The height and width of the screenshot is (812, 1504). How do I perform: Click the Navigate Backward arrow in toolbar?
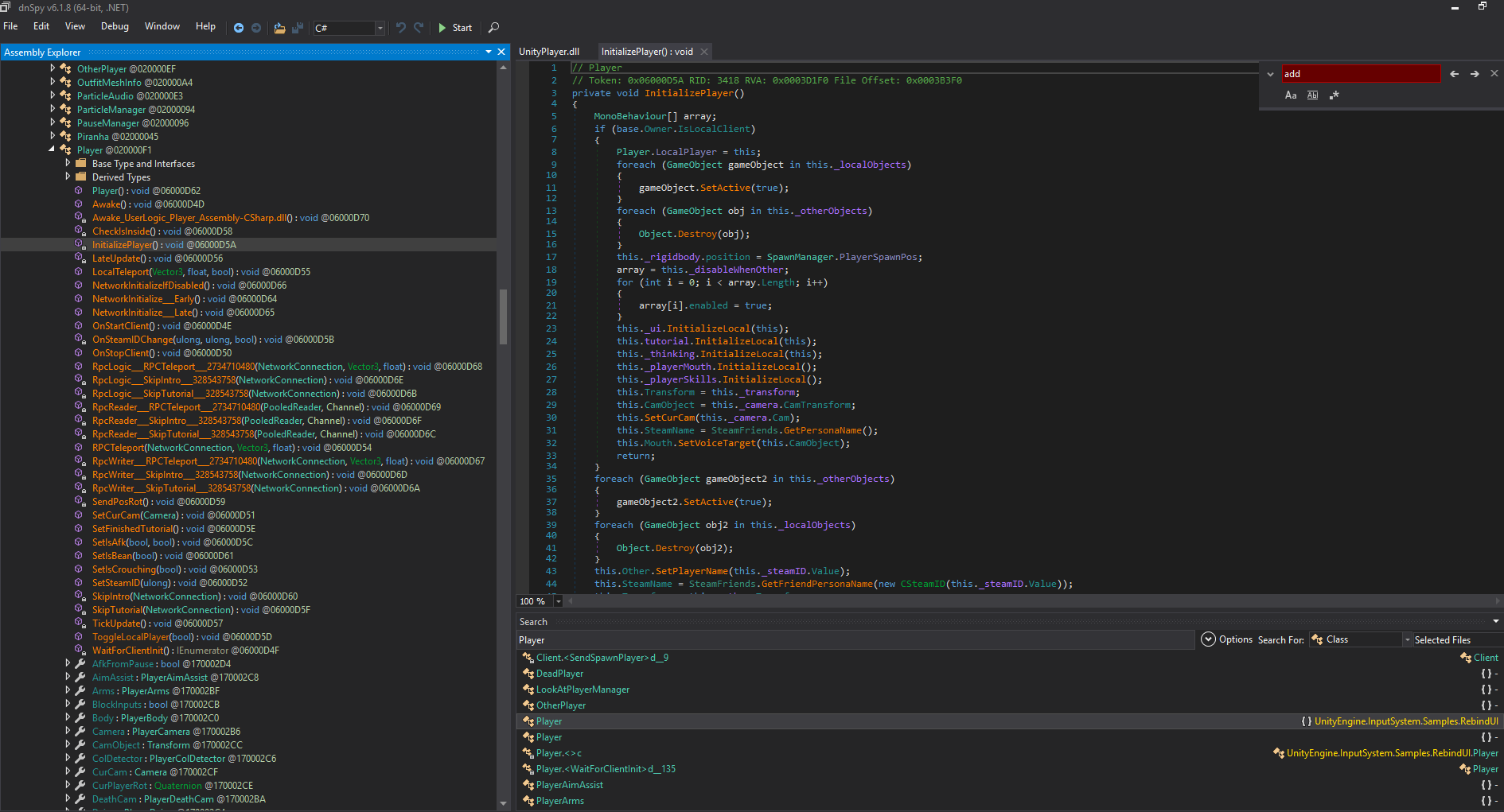tap(239, 28)
